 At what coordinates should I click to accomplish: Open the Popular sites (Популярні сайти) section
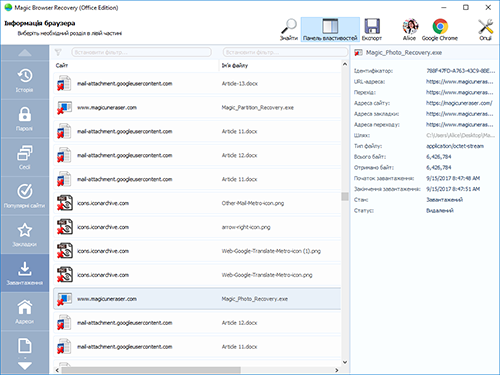(x=25, y=196)
